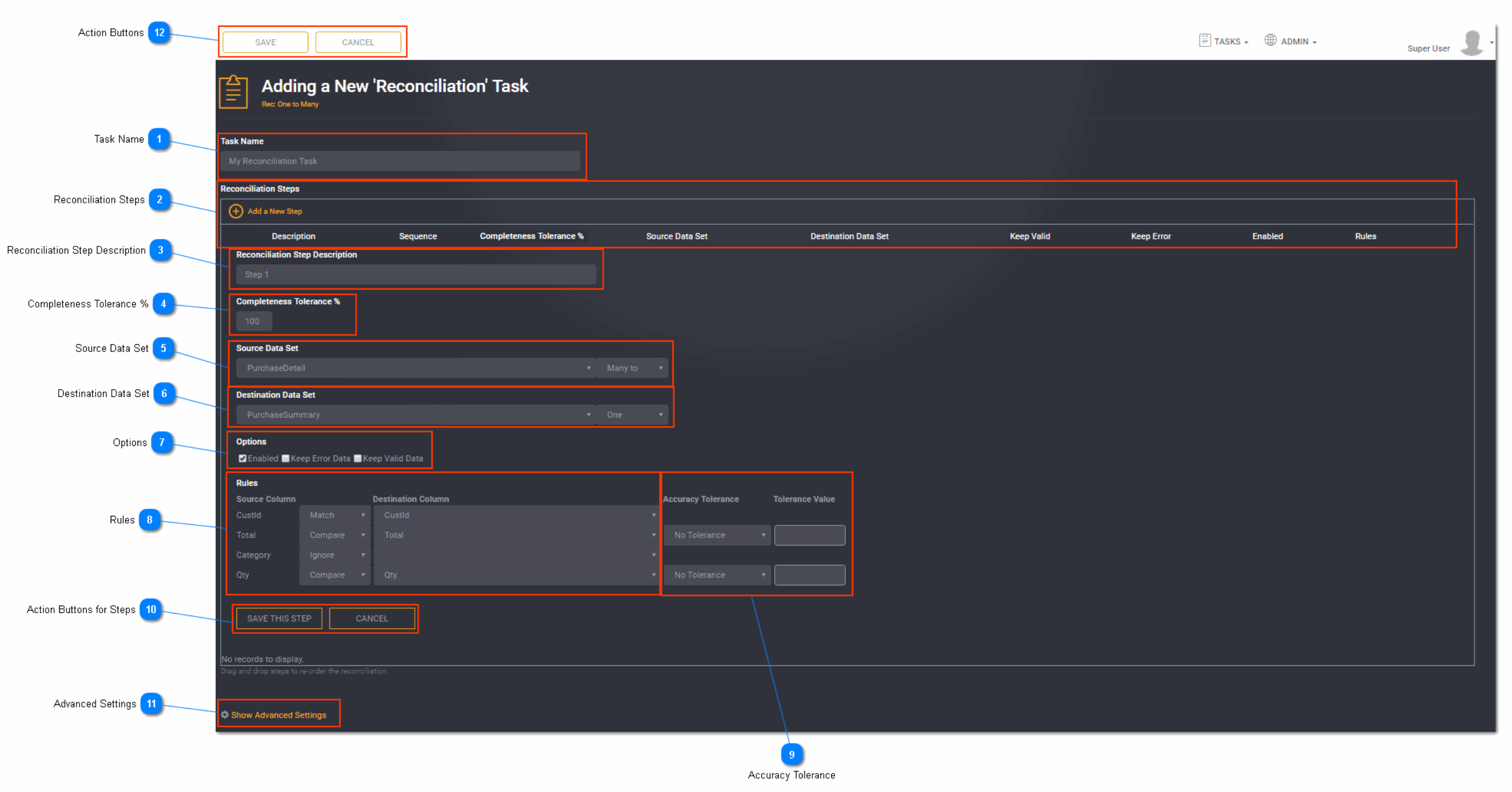Click the Keep Valid column header

(1030, 236)
